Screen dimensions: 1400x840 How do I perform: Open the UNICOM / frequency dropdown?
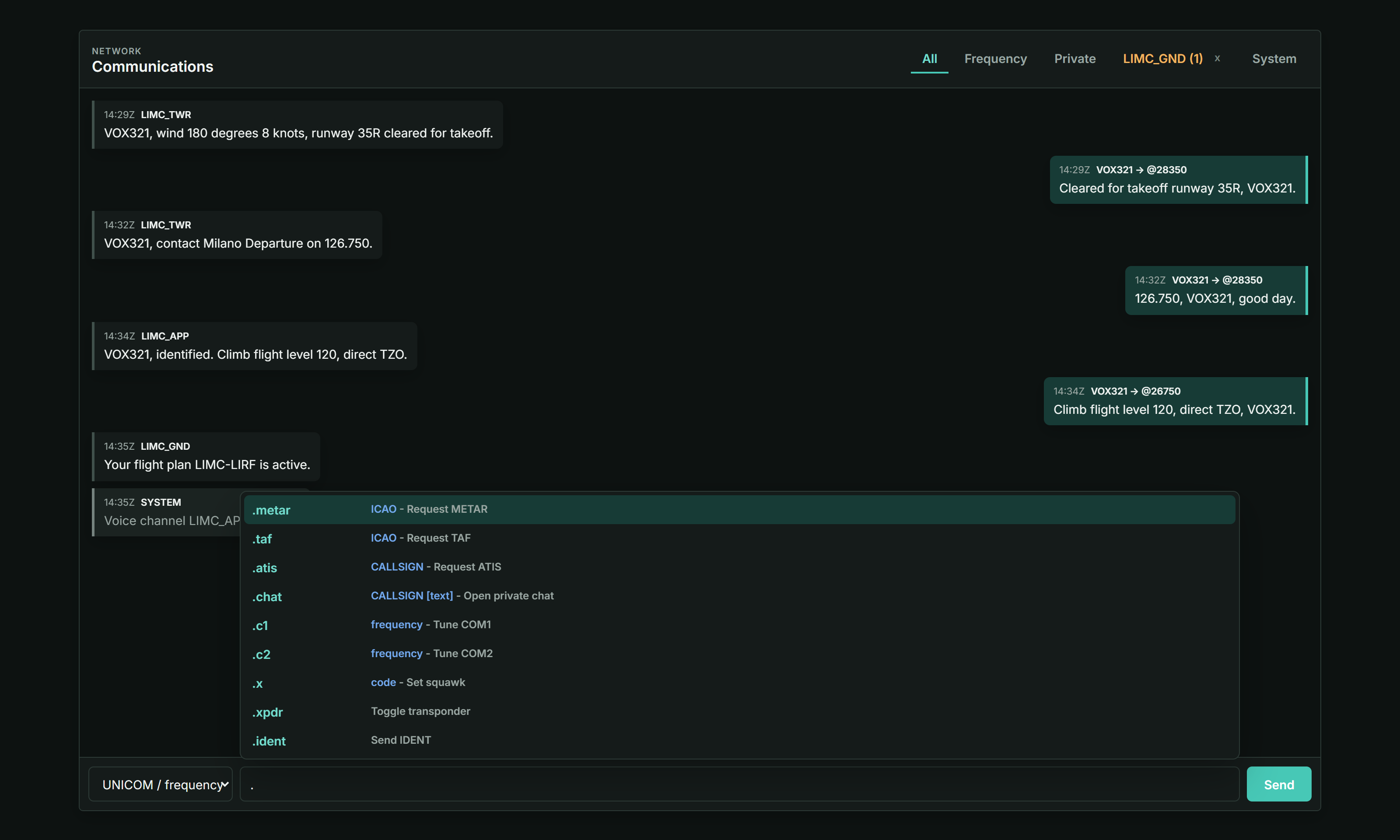tap(161, 784)
